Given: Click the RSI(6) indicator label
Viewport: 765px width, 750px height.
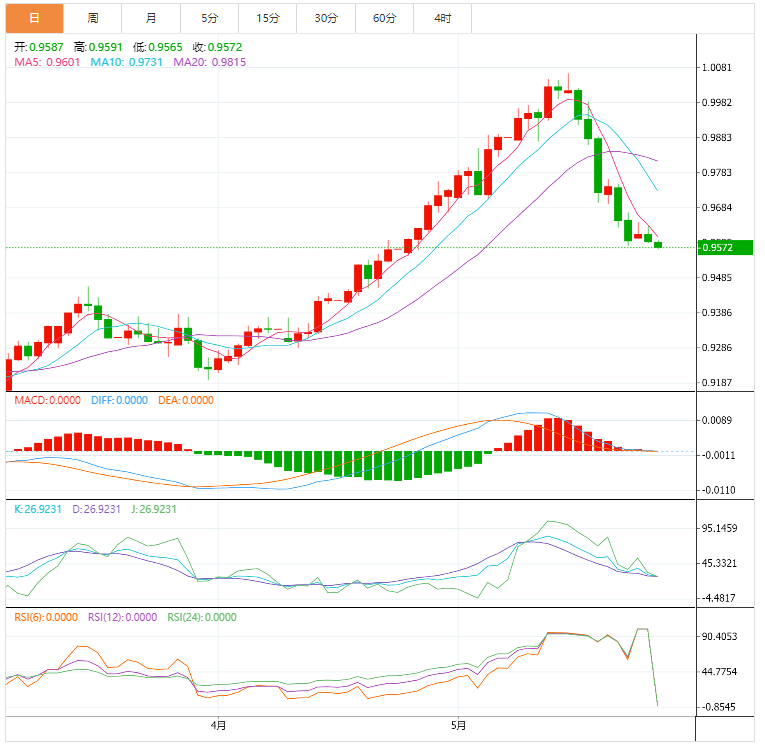Looking at the screenshot, I should [45, 617].
